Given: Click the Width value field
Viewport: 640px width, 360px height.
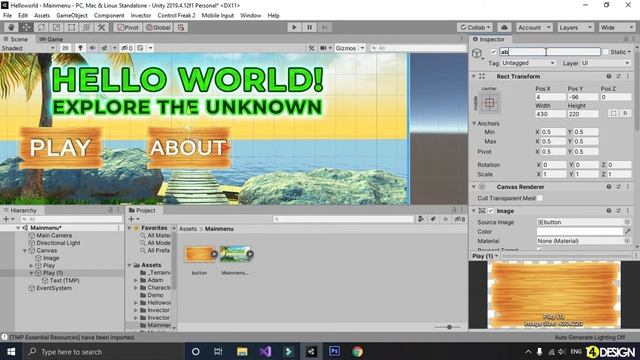Looking at the screenshot, I should pos(551,114).
